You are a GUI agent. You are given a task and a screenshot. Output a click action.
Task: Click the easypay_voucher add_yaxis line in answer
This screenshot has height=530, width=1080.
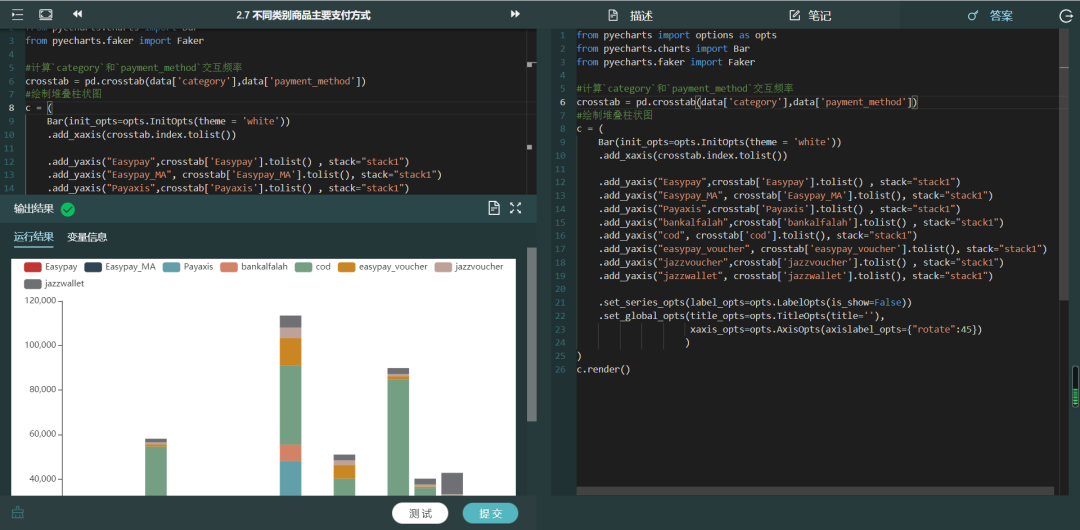coord(822,249)
